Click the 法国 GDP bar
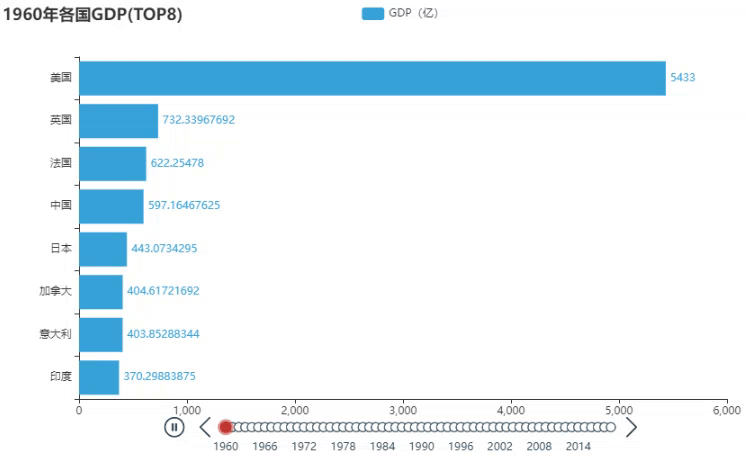This screenshot has height=458, width=748. [x=113, y=164]
